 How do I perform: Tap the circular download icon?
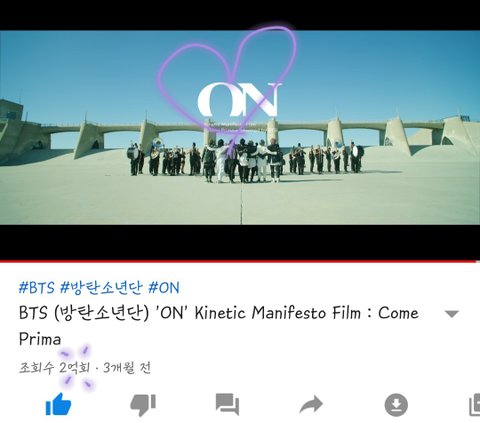pos(396,405)
